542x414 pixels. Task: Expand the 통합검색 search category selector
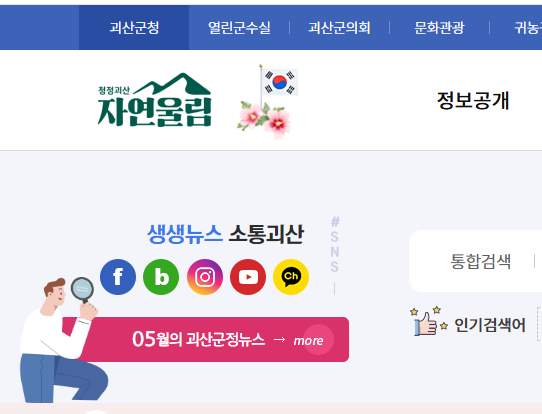click(x=480, y=261)
